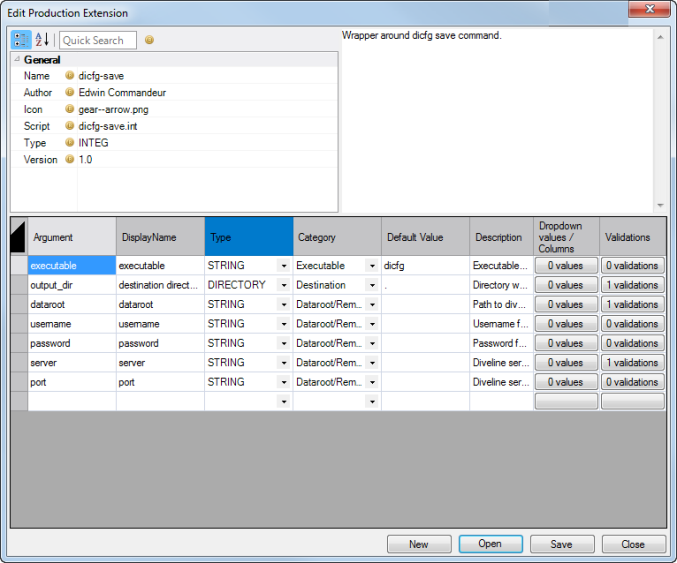Collapse the General category

pos(16,59)
